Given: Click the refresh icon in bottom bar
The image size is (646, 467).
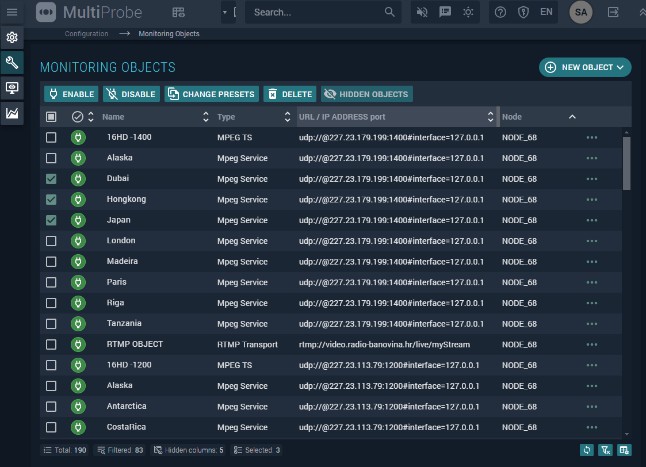Looking at the screenshot, I should click(587, 450).
